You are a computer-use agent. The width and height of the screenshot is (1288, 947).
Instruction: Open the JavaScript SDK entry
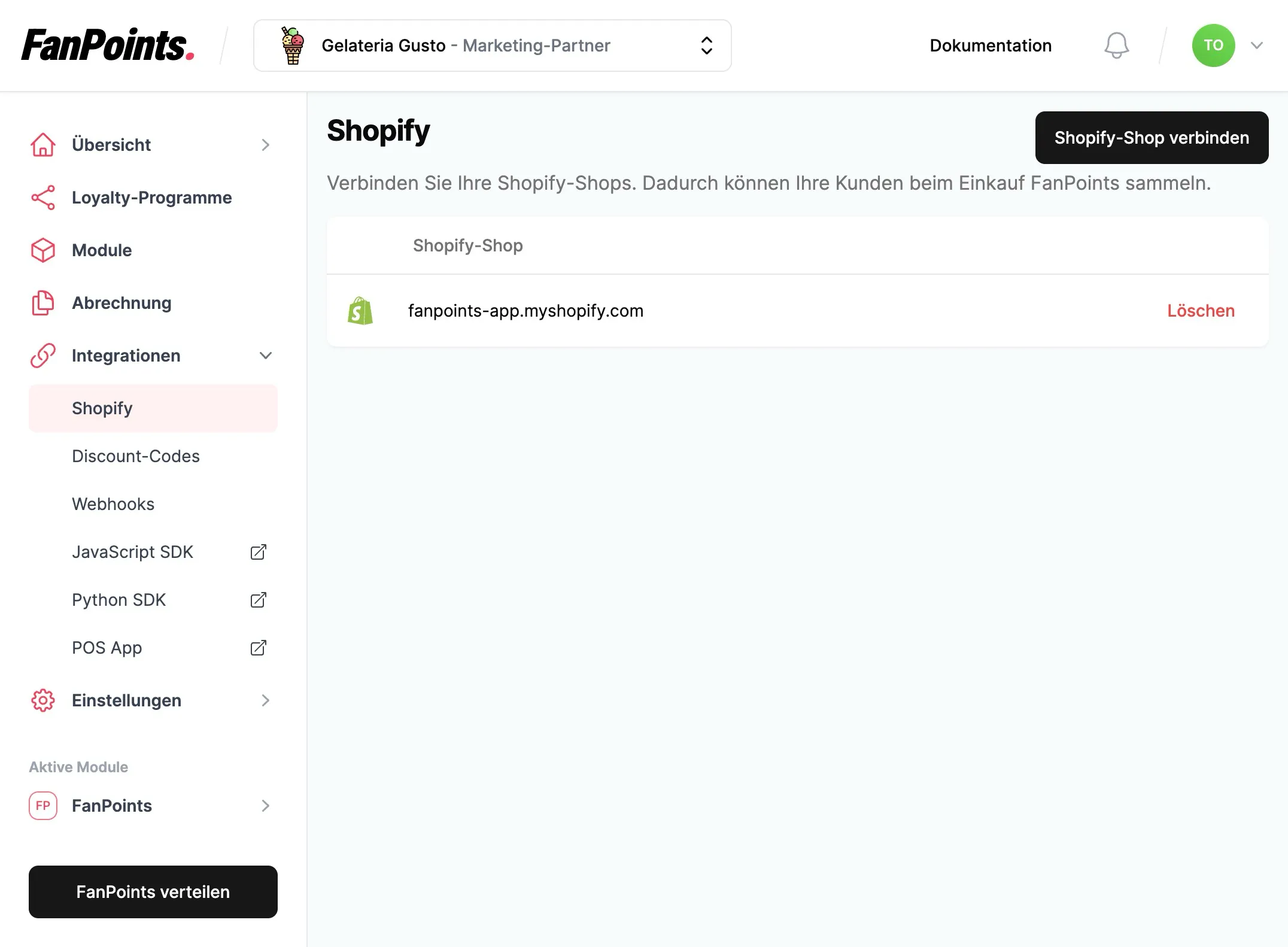(x=153, y=552)
